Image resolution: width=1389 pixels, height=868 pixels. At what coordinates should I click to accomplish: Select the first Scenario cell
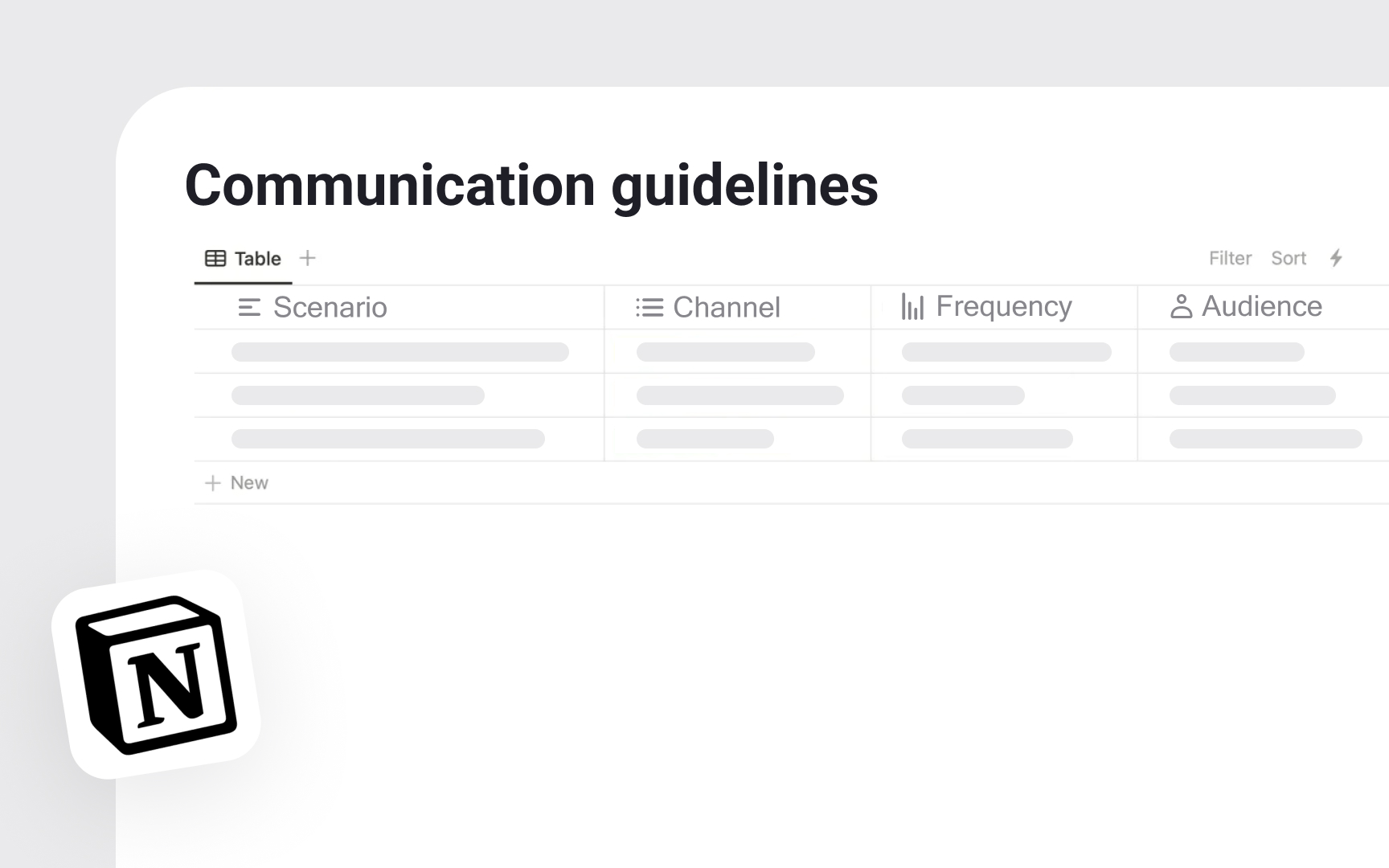(x=400, y=351)
